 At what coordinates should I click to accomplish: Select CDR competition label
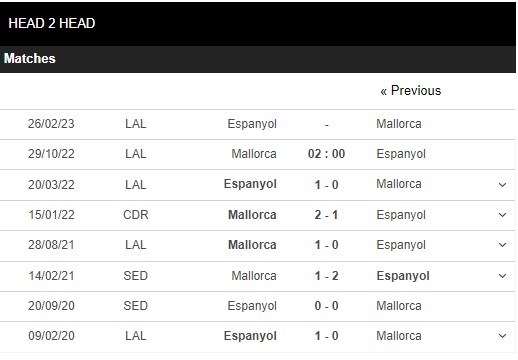[x=136, y=215]
